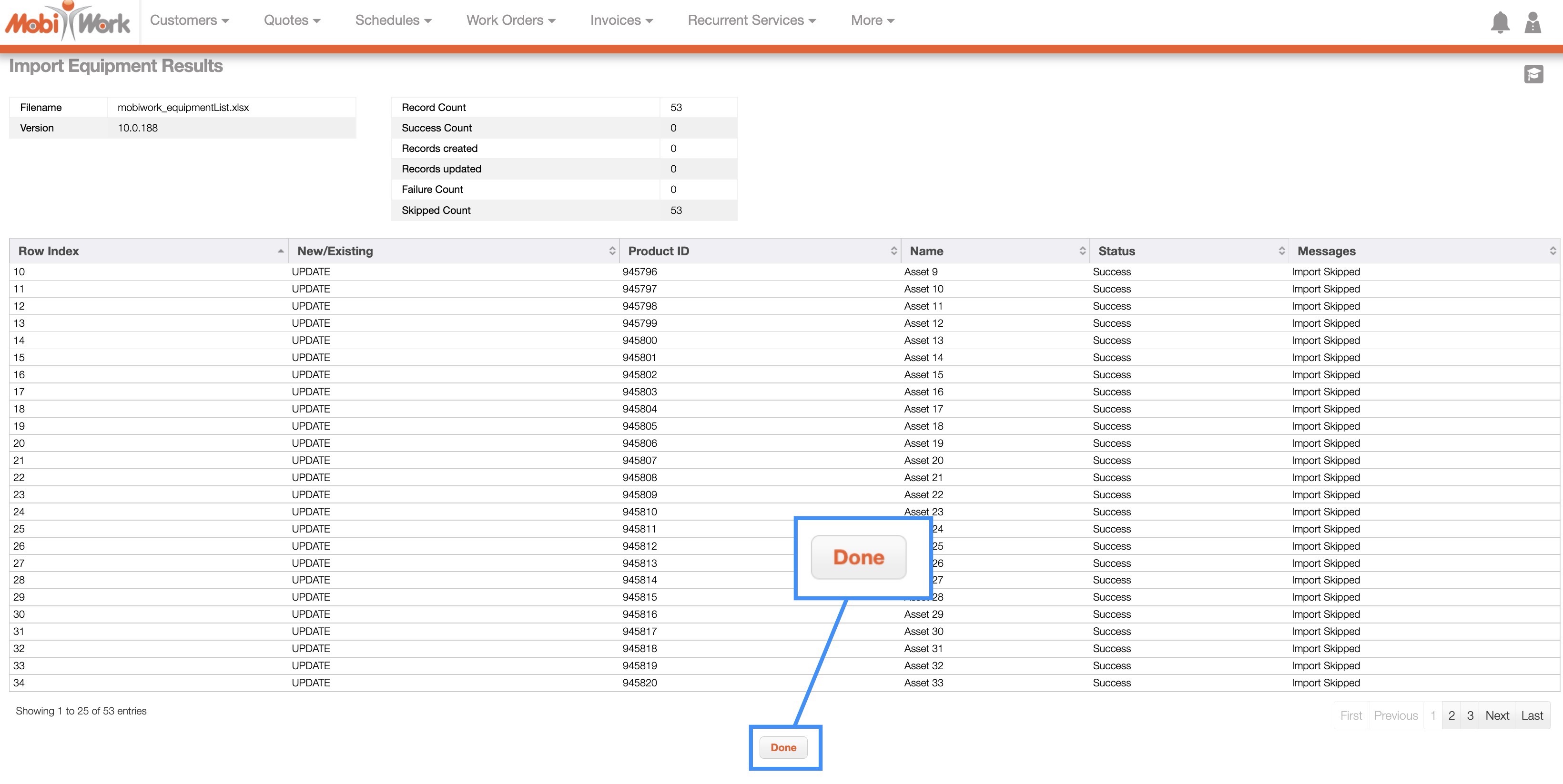Jump to page 3 of entries

coord(1470,715)
